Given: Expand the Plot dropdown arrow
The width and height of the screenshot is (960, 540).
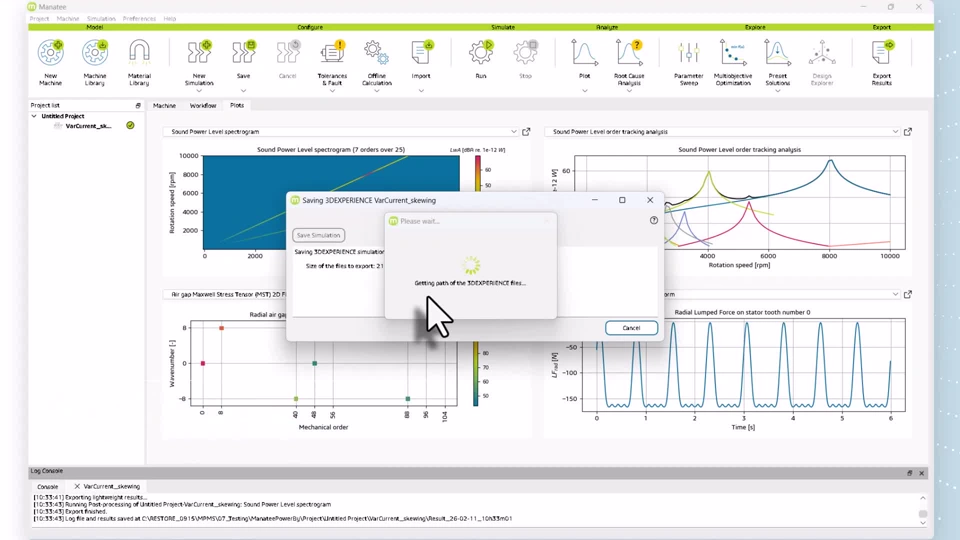Looking at the screenshot, I should pyautogui.click(x=585, y=91).
